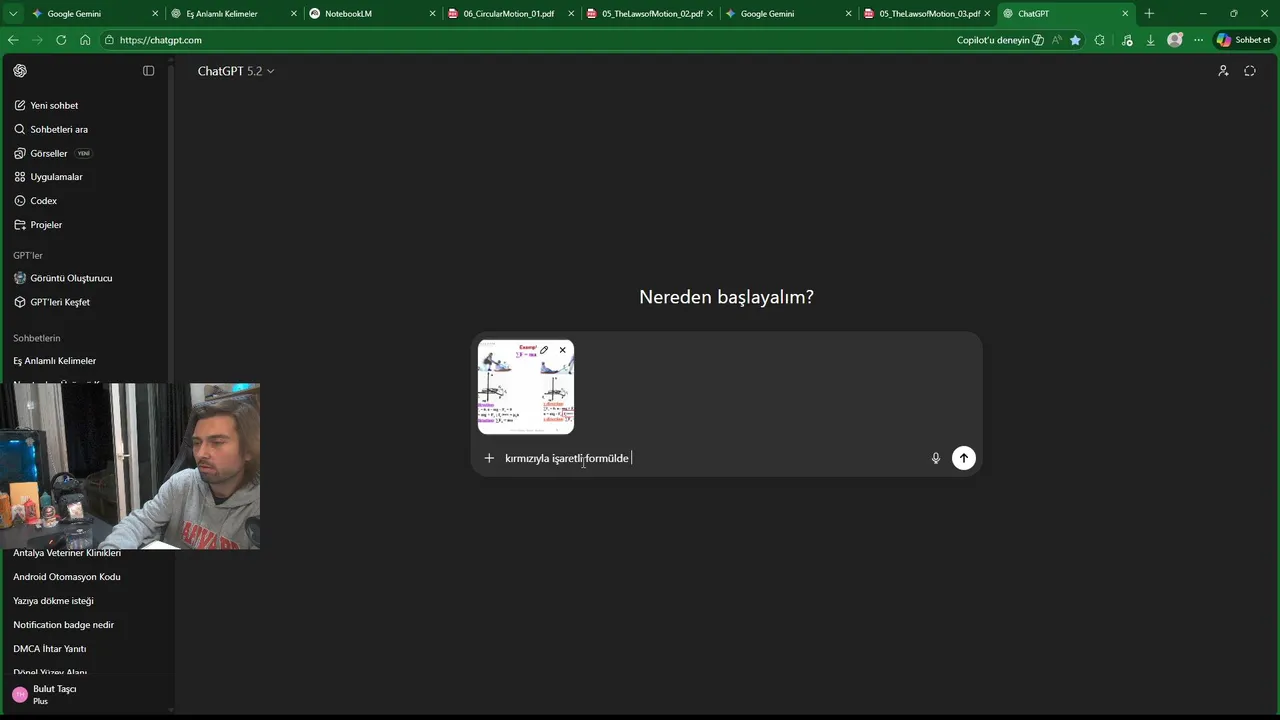
Task: Open the DMCA İhtar Yanıtı chat
Action: [x=50, y=649]
